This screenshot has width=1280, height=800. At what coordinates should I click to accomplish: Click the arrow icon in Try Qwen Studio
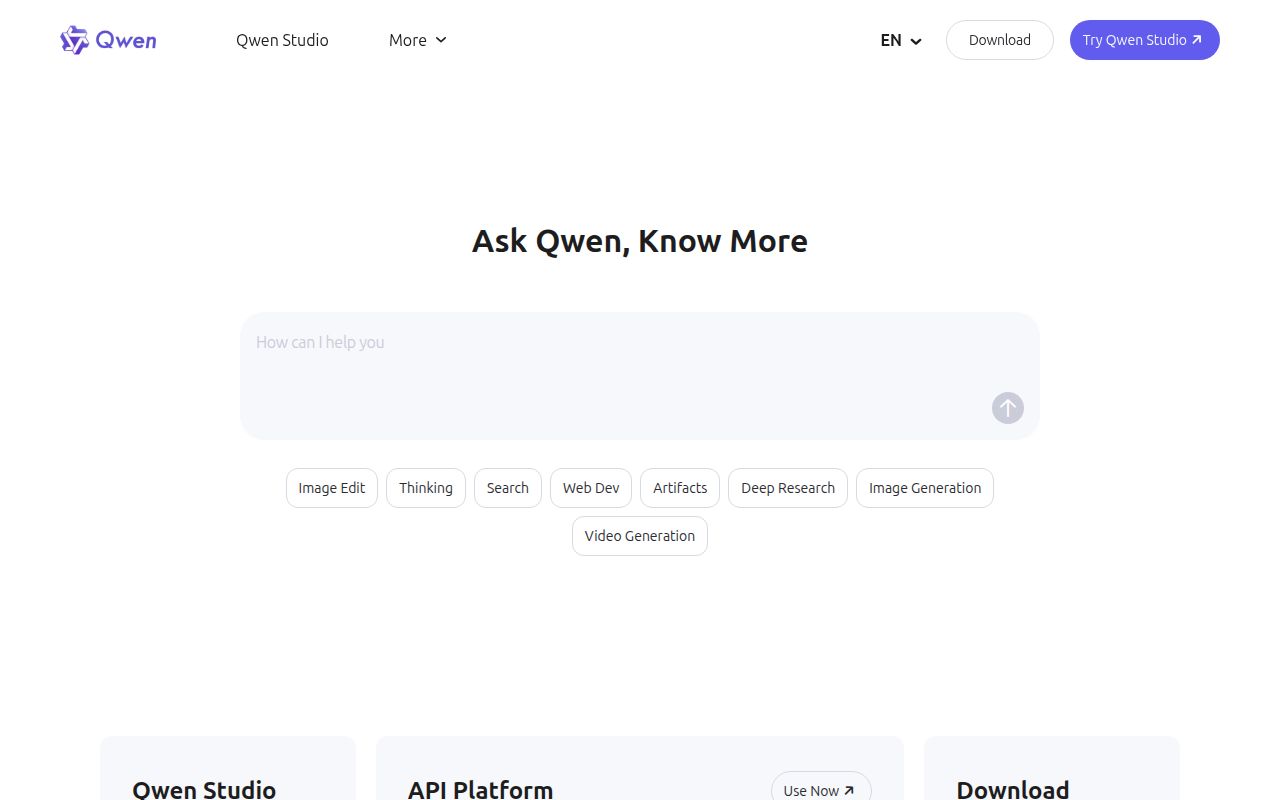pos(1197,40)
